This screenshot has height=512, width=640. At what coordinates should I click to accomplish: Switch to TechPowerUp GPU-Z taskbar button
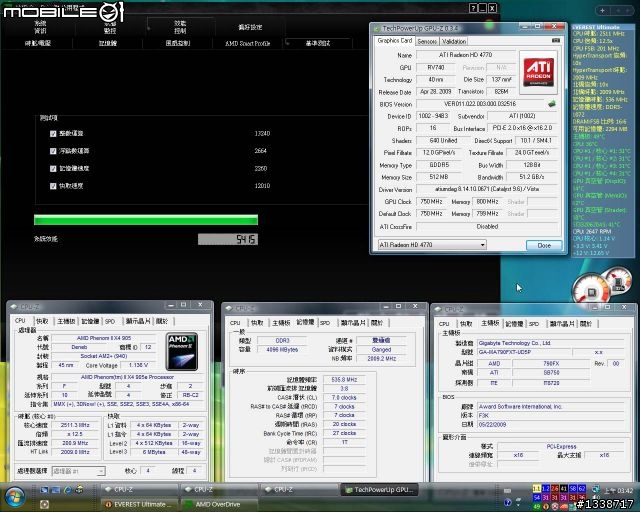click(x=379, y=490)
